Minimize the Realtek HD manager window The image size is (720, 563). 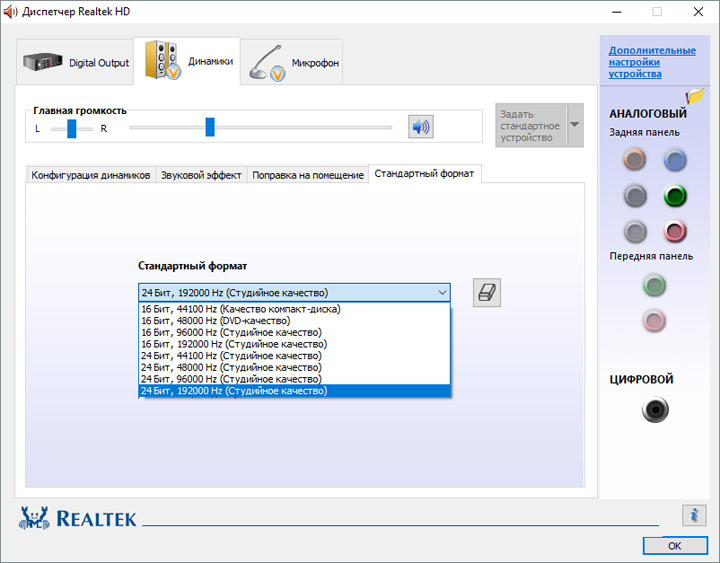point(616,12)
